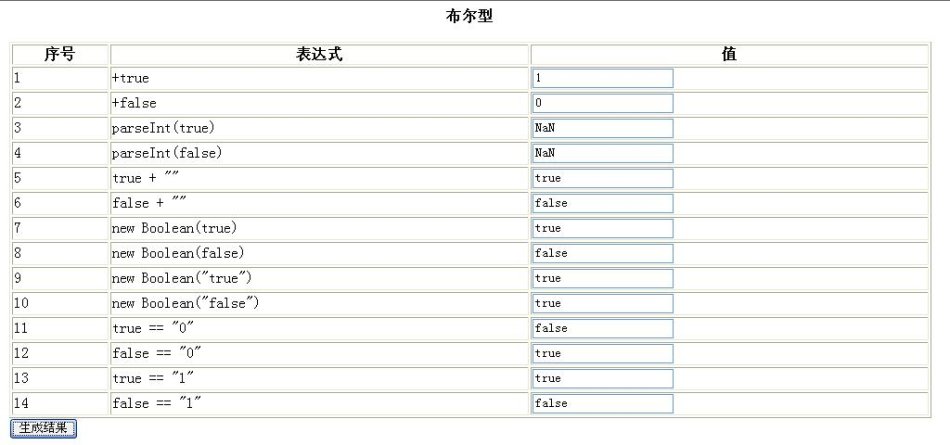Click the false == "0" value field
This screenshot has width=950, height=445.
603,353
